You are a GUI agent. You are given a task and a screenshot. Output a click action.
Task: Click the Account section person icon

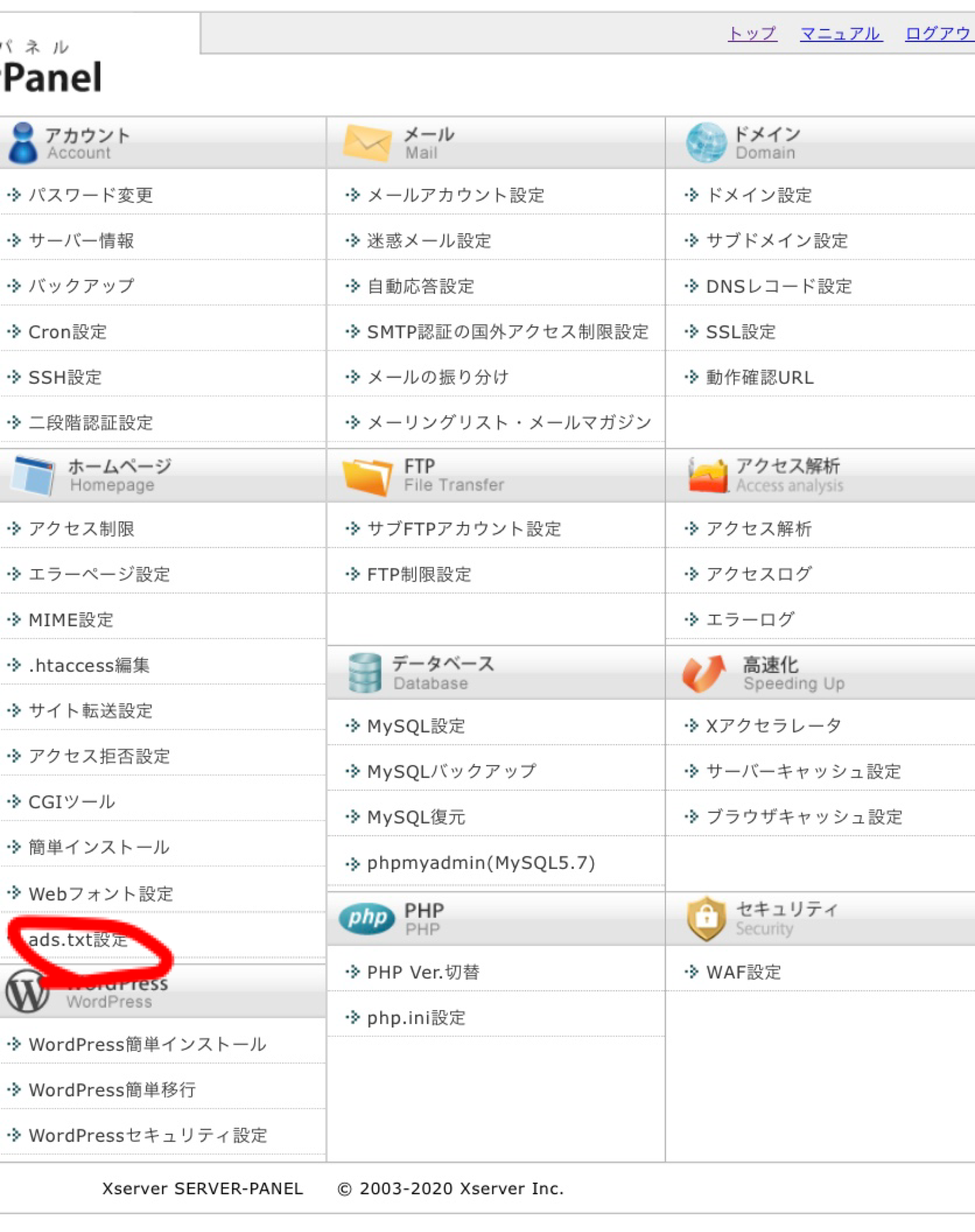point(23,143)
